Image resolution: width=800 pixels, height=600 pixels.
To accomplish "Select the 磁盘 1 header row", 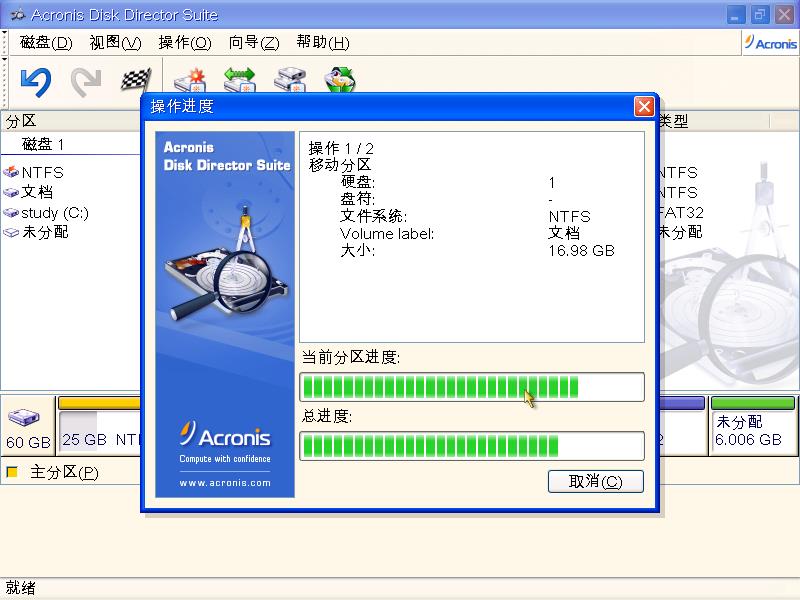I will tap(70, 144).
